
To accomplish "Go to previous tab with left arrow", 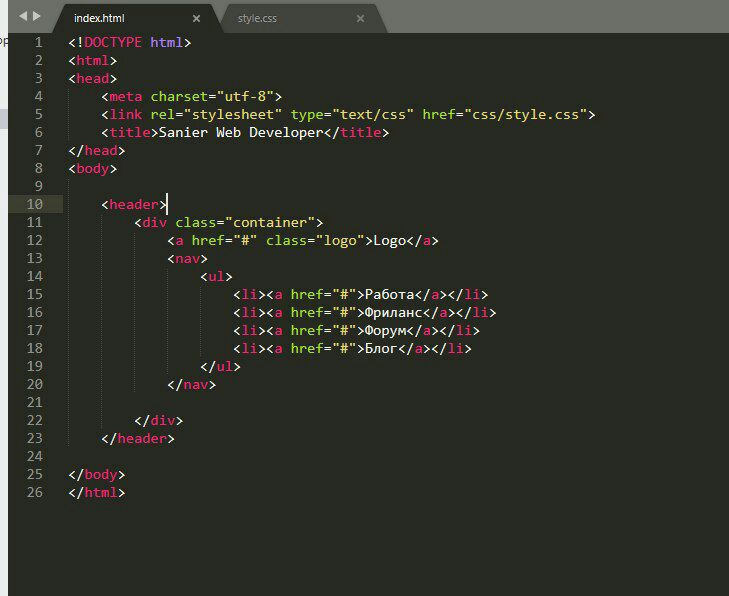I will coord(23,16).
